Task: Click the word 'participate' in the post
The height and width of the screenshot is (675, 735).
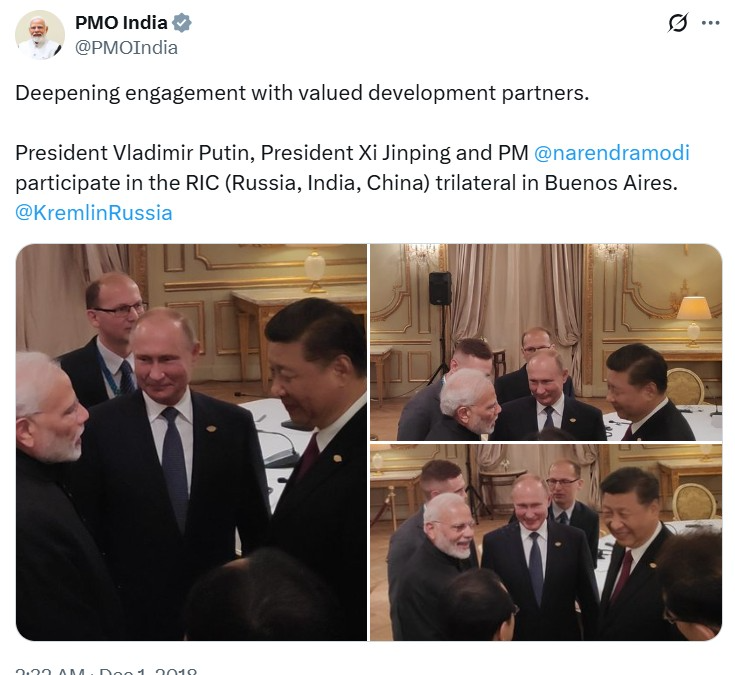Action: tap(61, 184)
